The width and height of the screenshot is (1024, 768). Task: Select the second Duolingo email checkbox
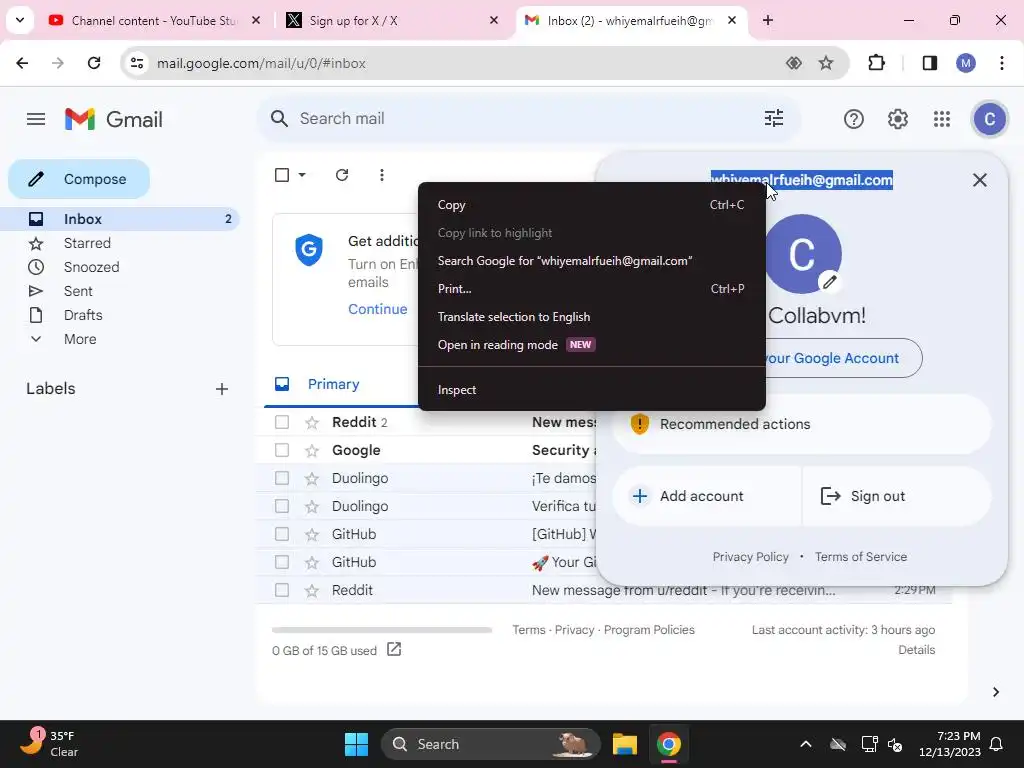(282, 506)
